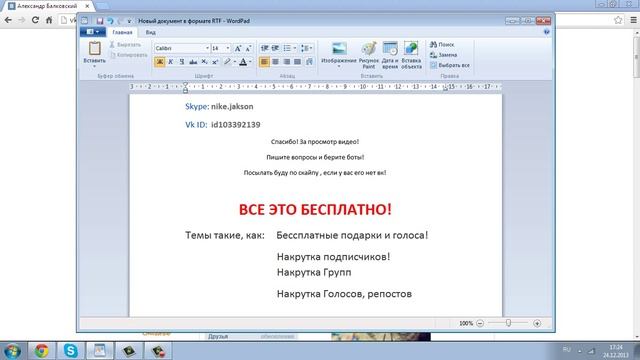
Task: Justify the paragraph text
Action: click(298, 62)
